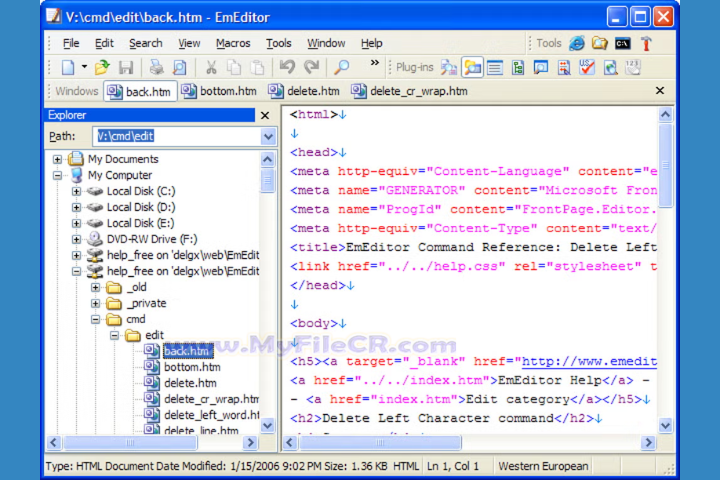
Task: Click the Ln 1, Col 1 status entry
Action: pos(453,466)
